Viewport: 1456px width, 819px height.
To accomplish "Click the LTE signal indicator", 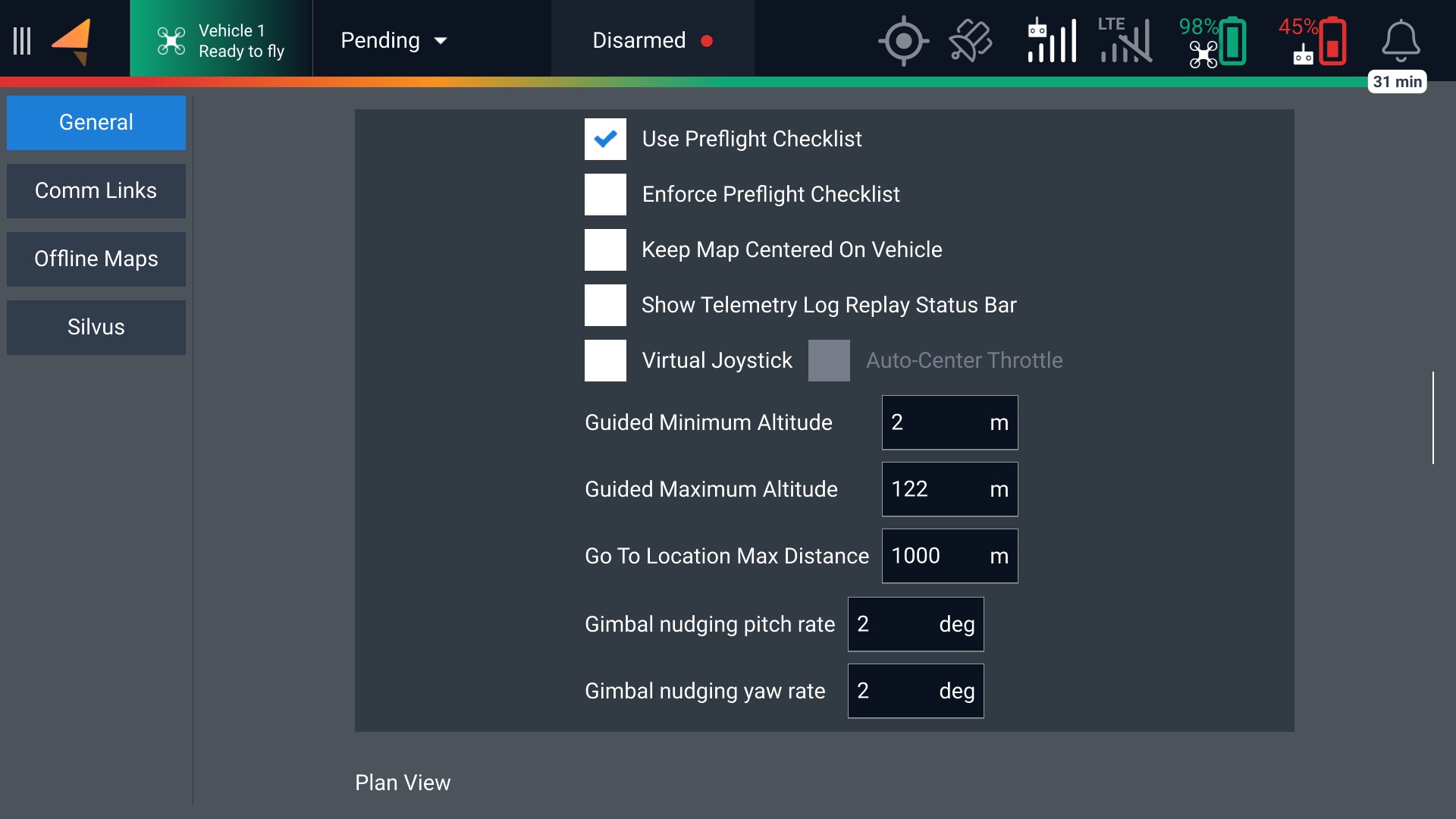I will pos(1125,41).
